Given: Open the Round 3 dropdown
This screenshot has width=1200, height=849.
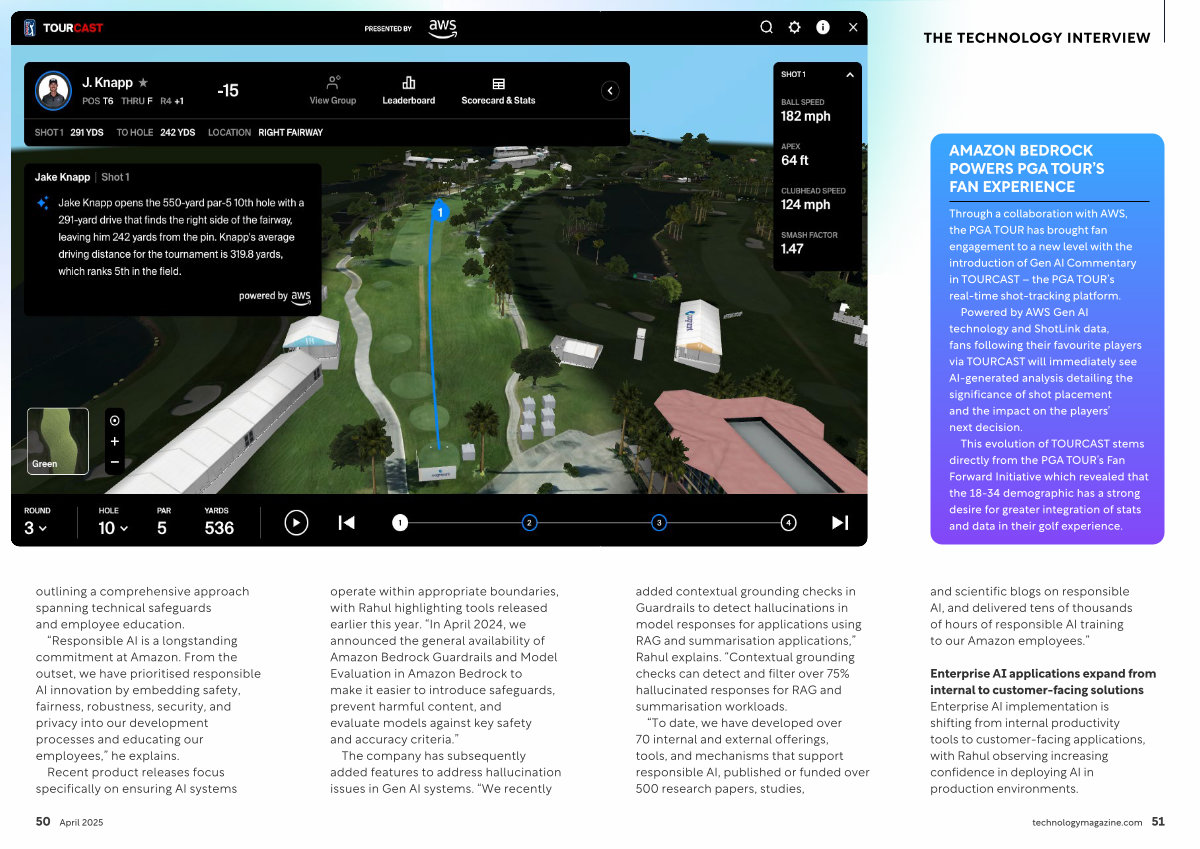Looking at the screenshot, I should [x=36, y=528].
